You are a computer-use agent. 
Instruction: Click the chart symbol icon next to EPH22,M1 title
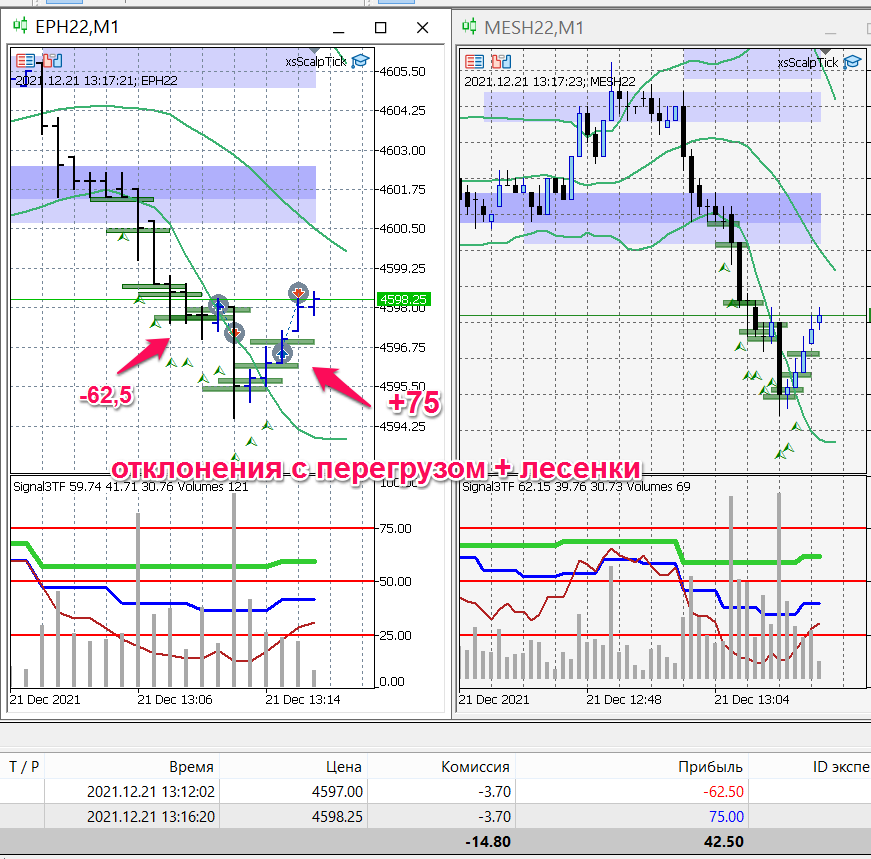pyautogui.click(x=20, y=26)
